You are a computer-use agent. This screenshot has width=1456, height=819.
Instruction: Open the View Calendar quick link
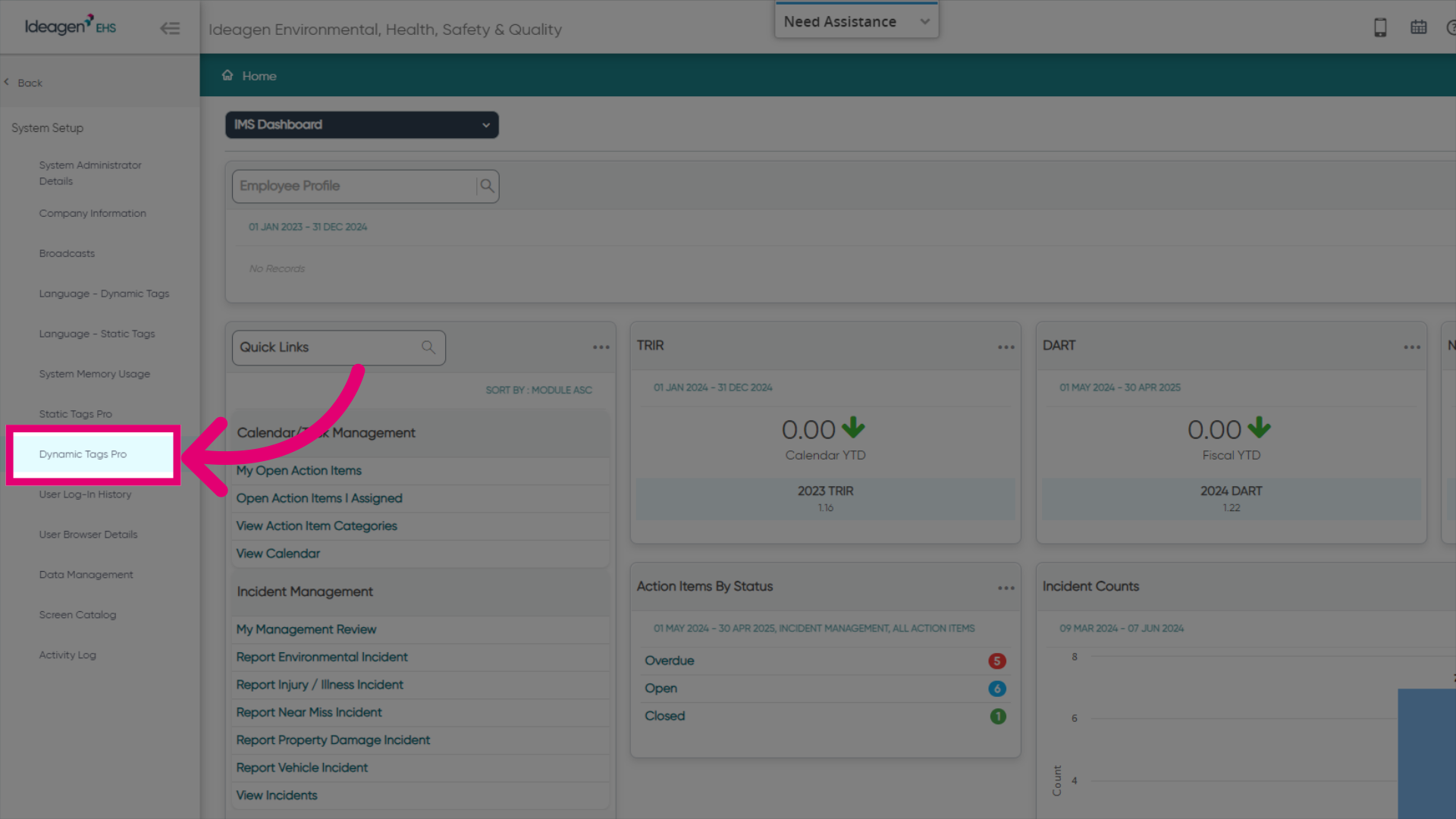pos(278,554)
